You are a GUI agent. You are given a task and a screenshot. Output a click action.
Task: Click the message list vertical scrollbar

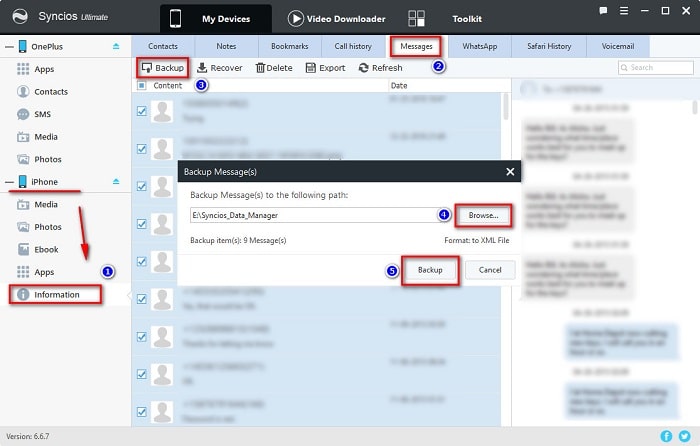point(505,106)
